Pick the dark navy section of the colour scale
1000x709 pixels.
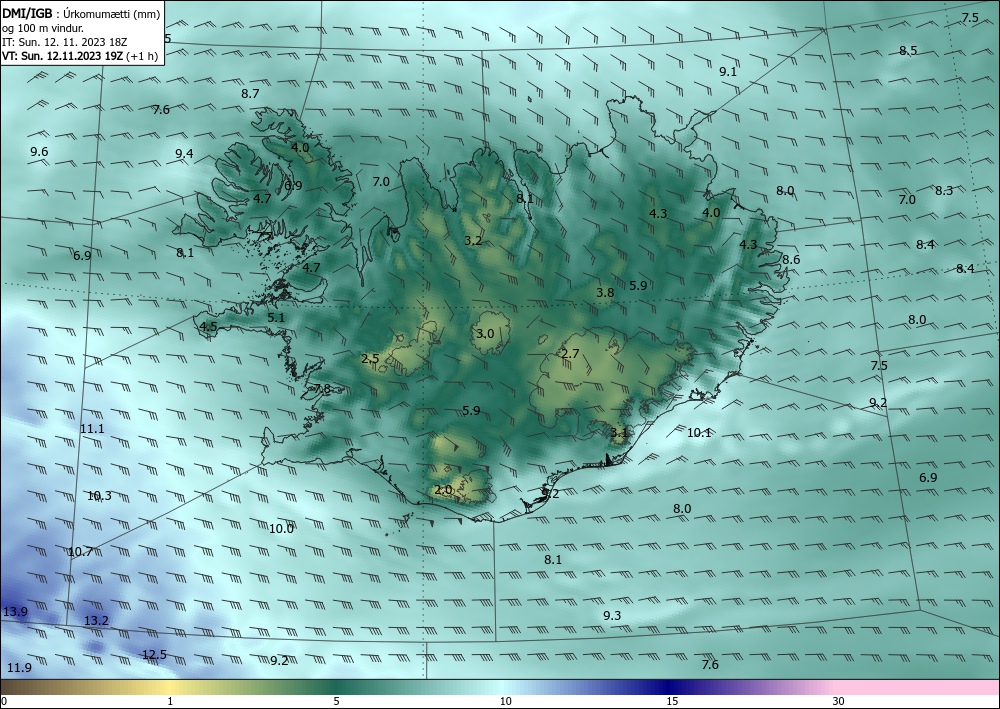(x=670, y=687)
